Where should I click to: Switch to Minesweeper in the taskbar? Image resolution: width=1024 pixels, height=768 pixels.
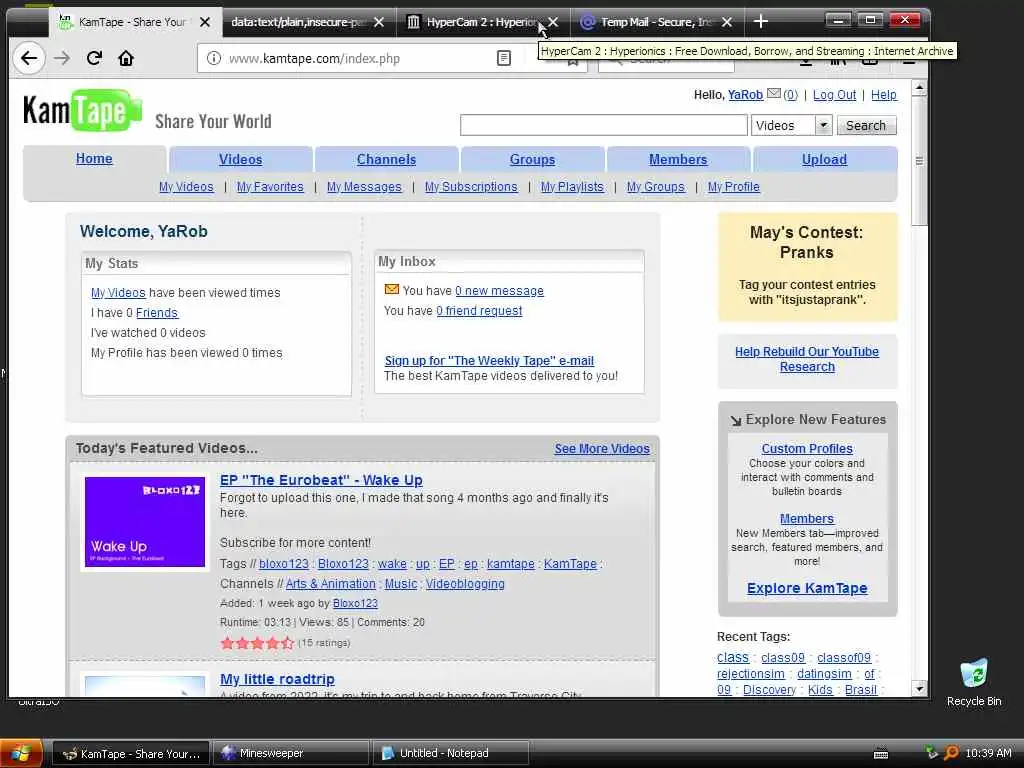[291, 753]
